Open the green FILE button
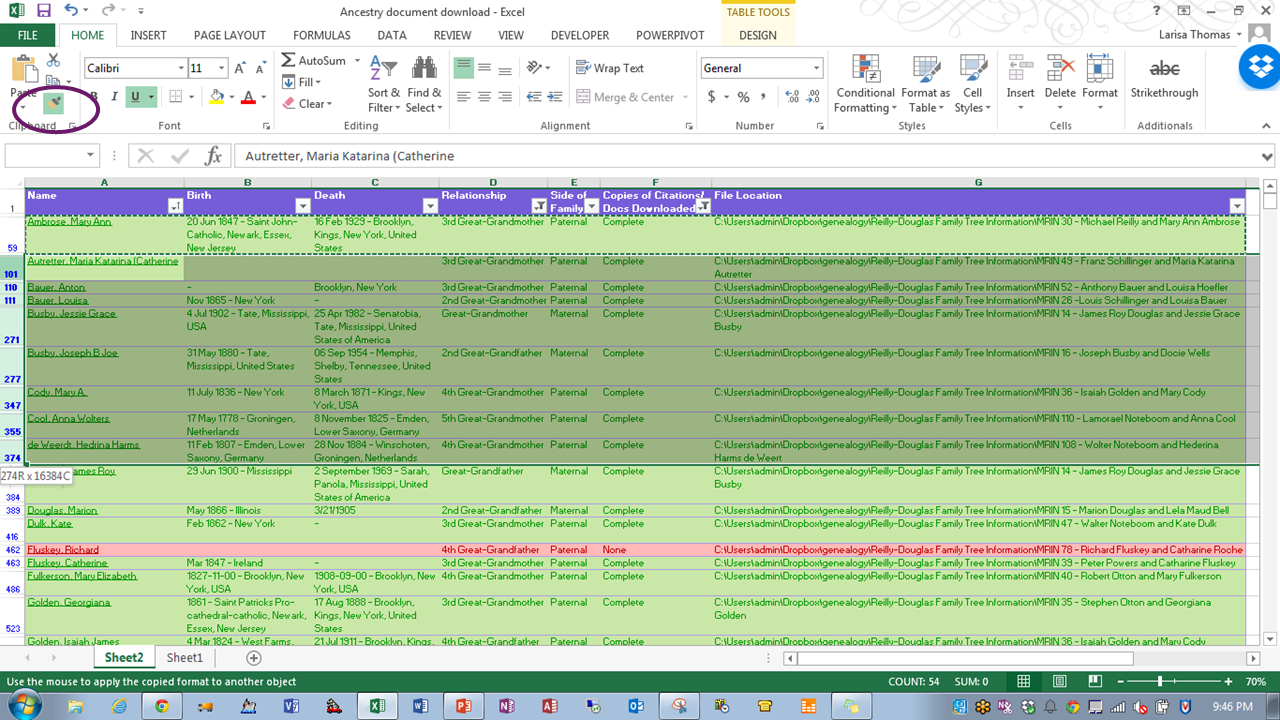This screenshot has height=720, width=1280. click(x=28, y=35)
